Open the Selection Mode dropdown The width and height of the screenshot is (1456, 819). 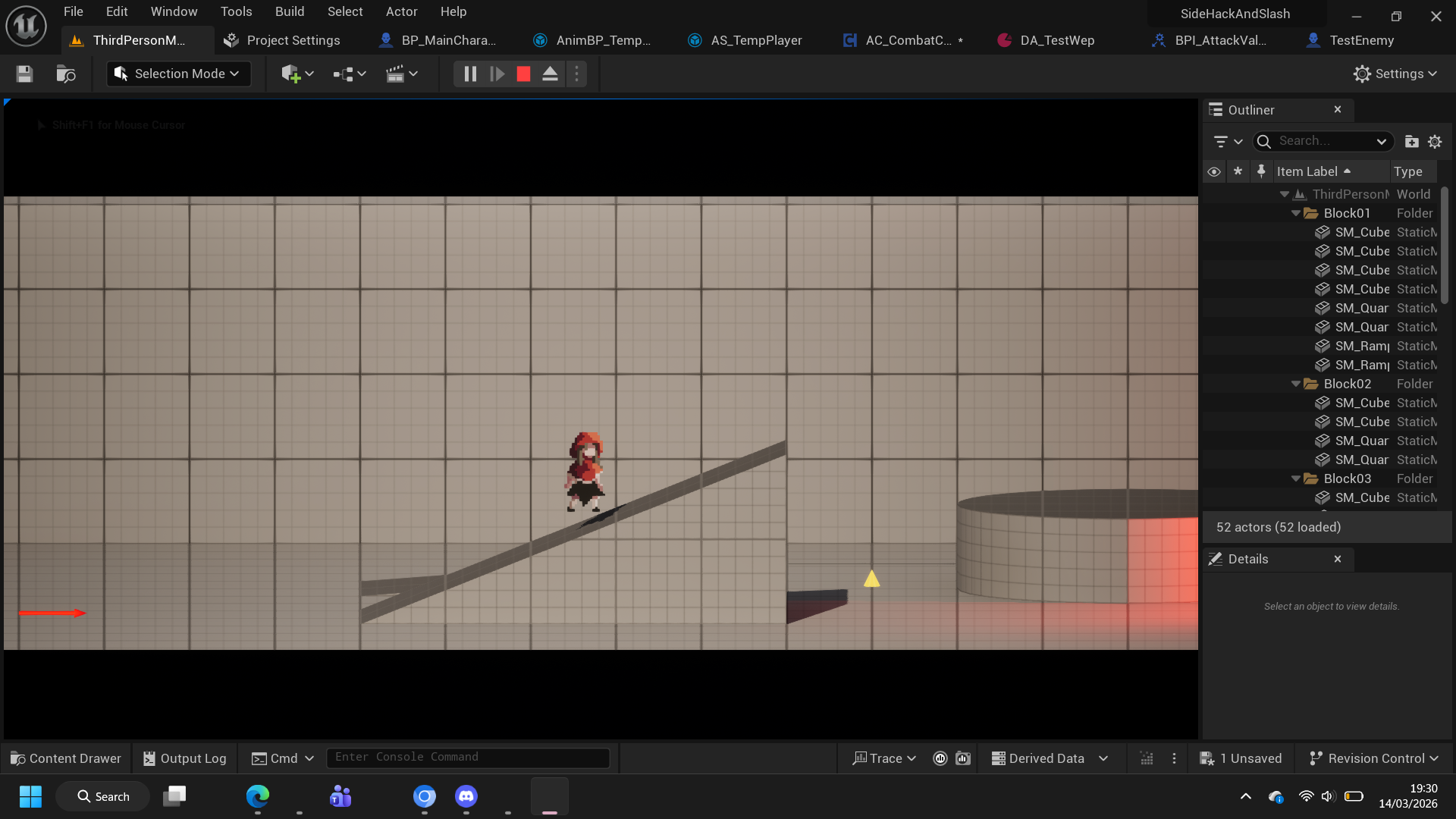click(x=178, y=74)
